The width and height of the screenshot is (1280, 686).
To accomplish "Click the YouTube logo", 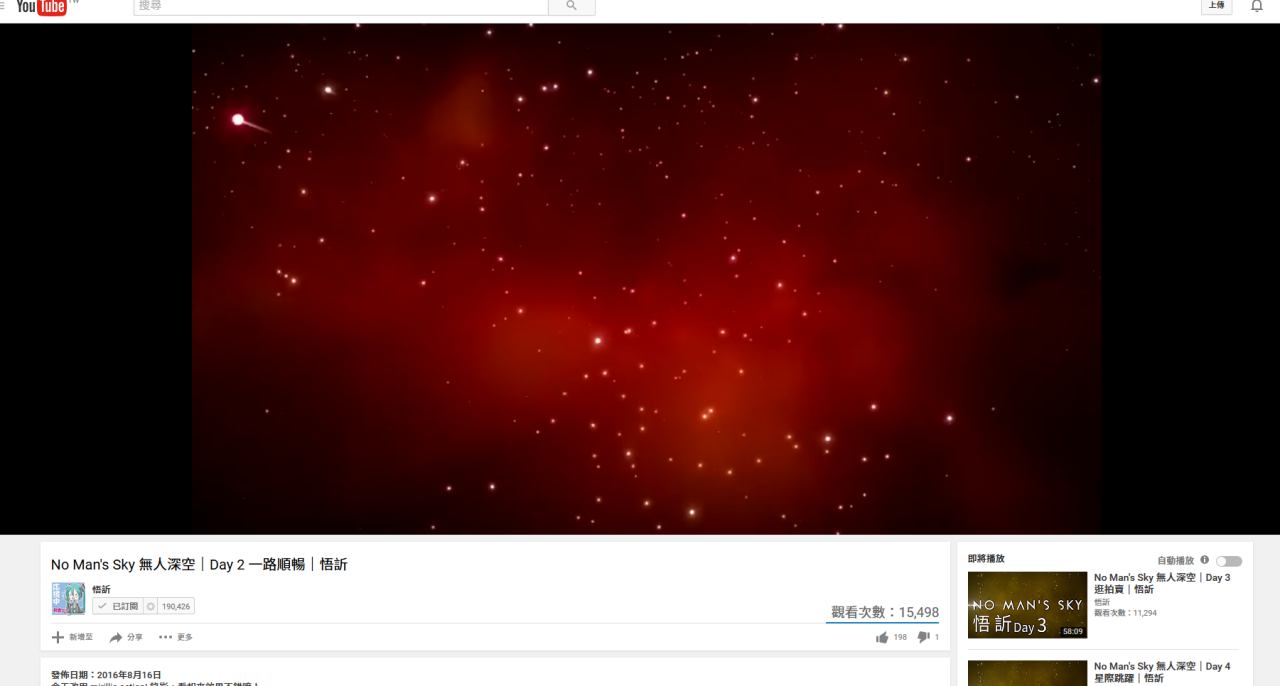I will pos(42,7).
